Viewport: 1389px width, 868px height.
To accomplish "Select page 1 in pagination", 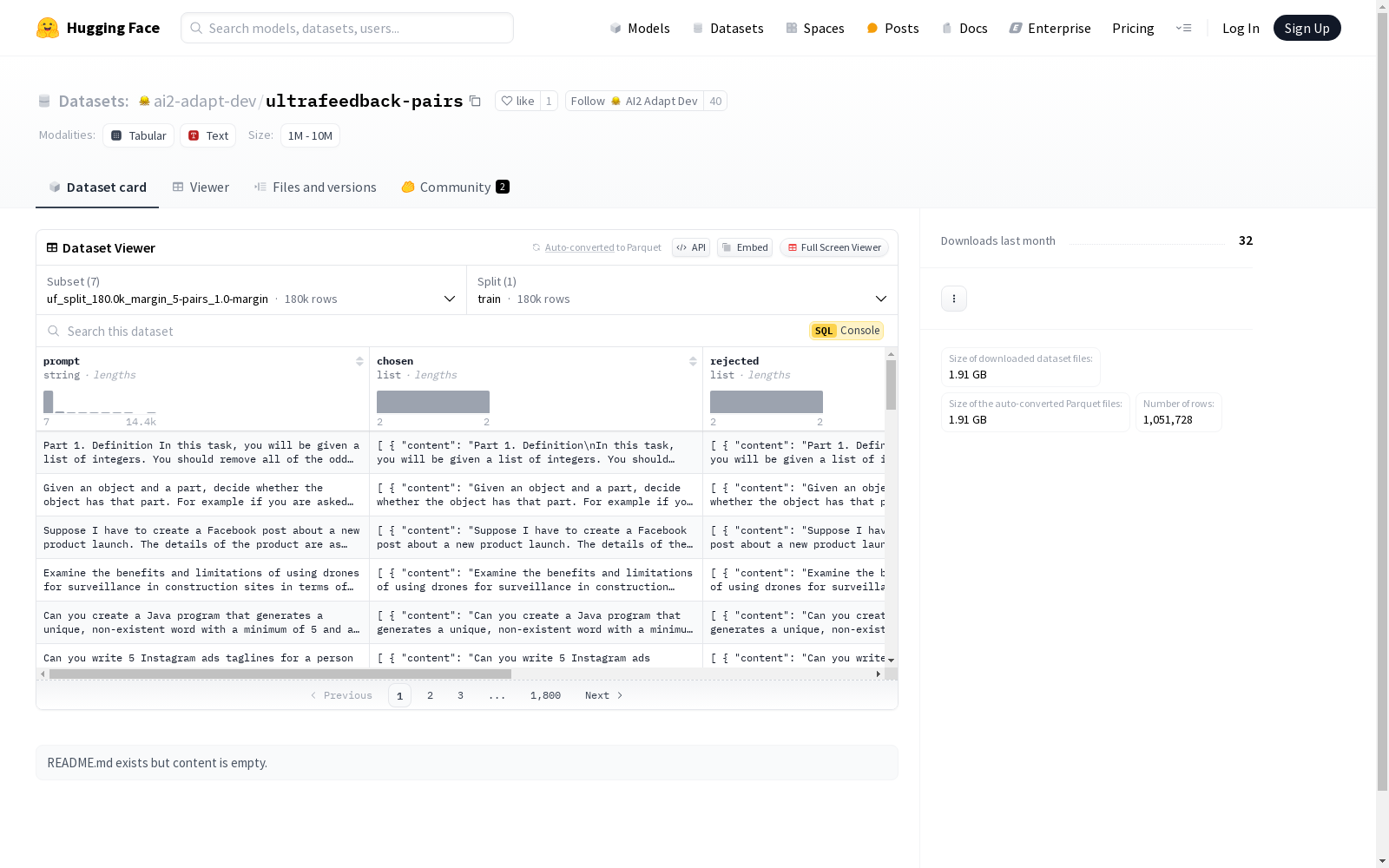I will point(399,695).
